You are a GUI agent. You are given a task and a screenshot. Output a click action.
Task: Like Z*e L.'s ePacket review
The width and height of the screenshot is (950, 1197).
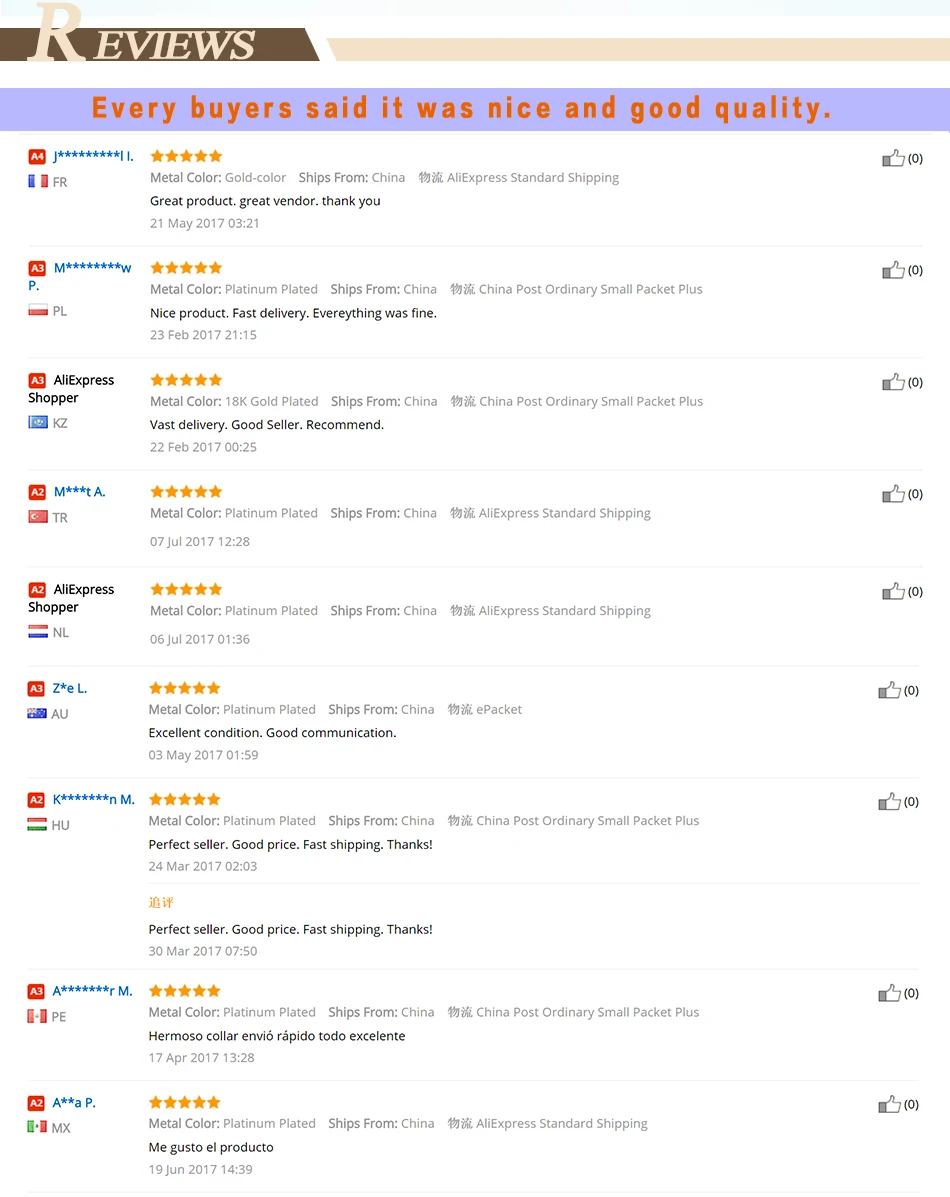(889, 690)
